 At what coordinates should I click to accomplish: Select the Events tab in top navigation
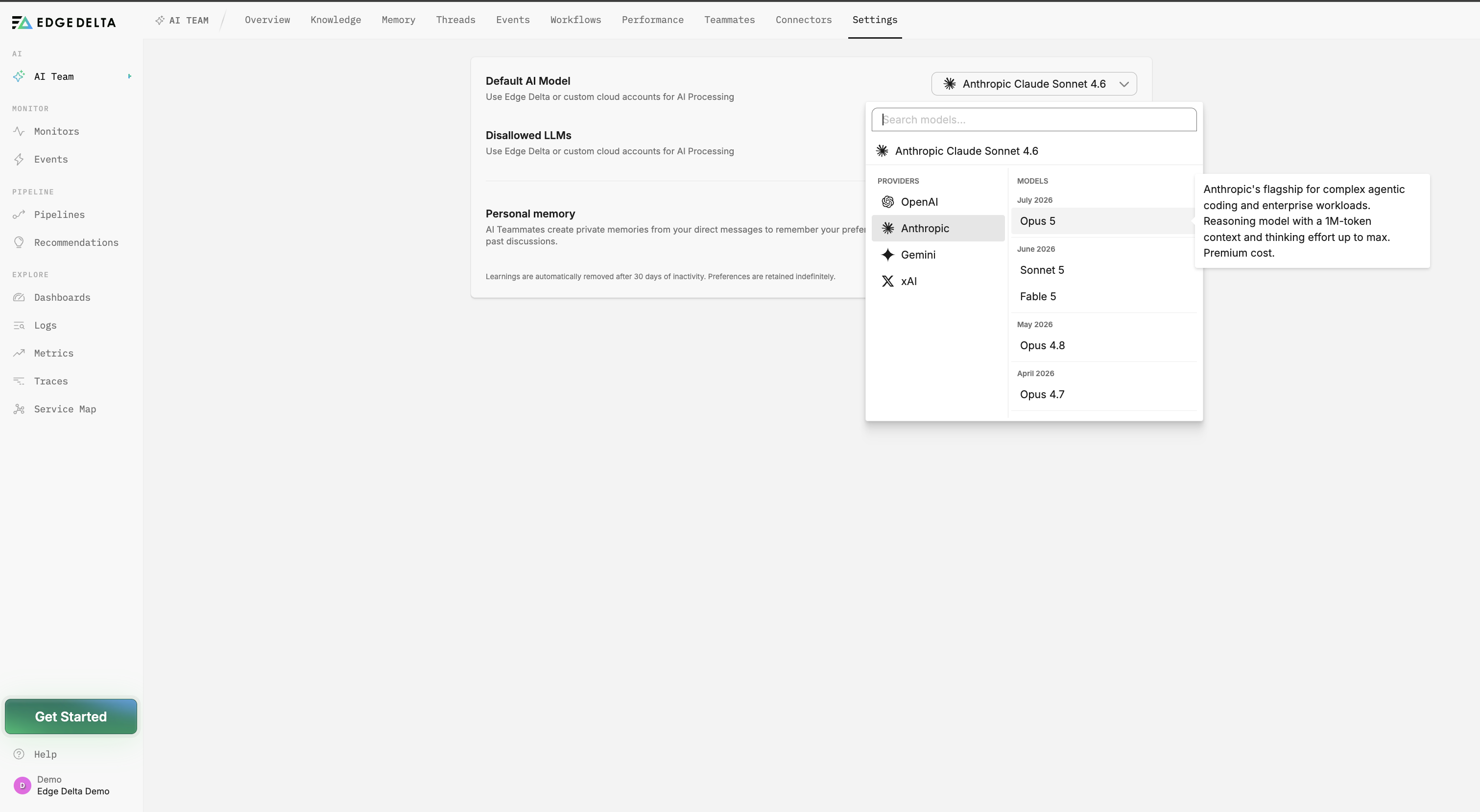point(512,20)
